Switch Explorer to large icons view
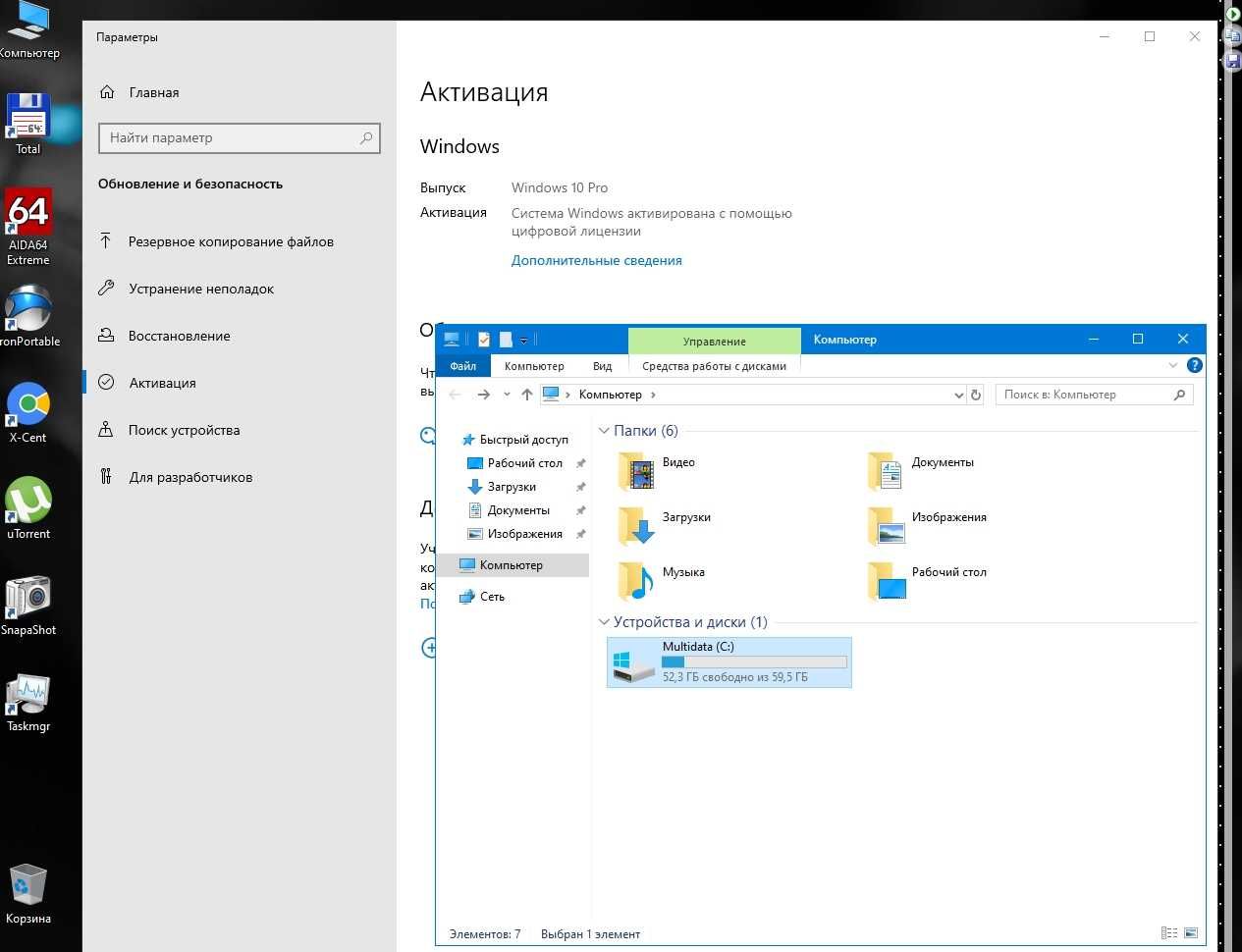The image size is (1242, 952). tap(1191, 933)
